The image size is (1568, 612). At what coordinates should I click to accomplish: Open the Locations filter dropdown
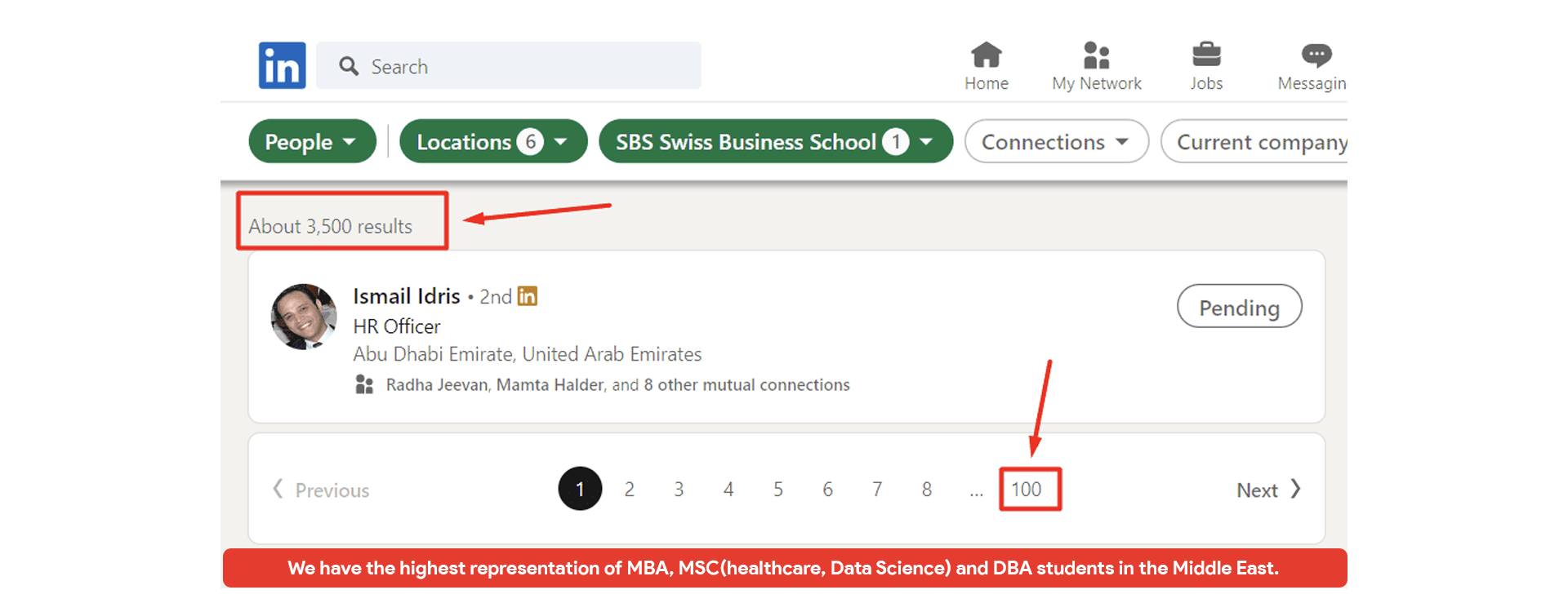492,142
